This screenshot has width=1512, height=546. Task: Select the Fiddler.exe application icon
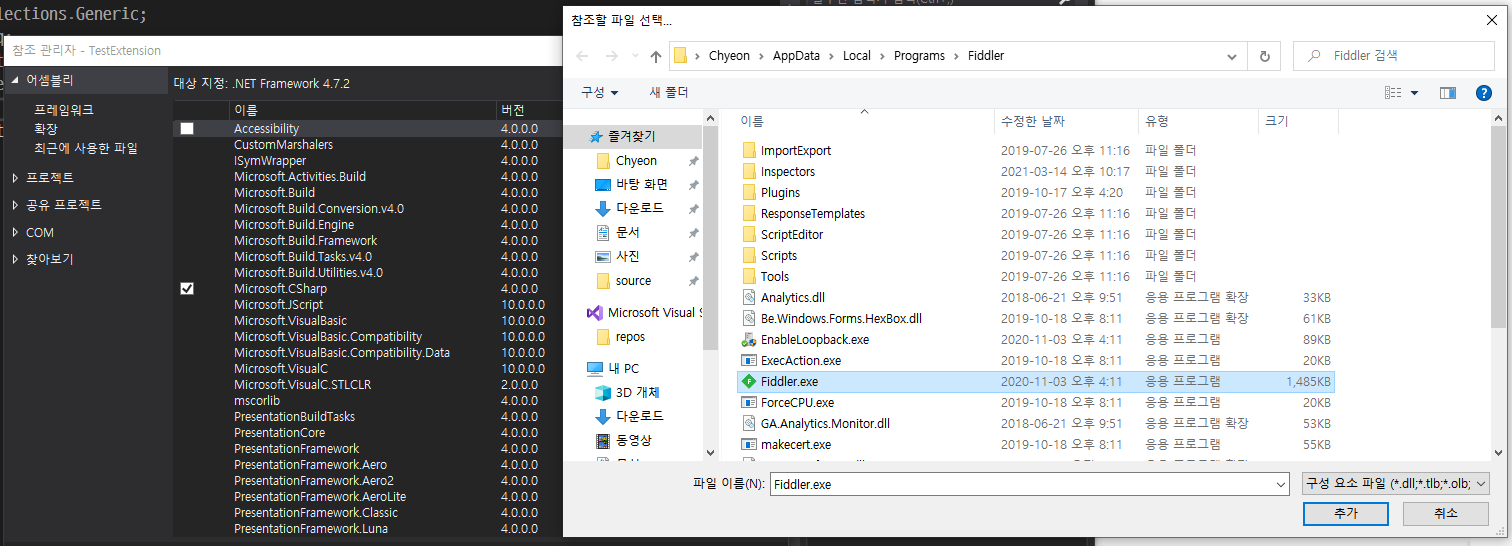coord(749,381)
